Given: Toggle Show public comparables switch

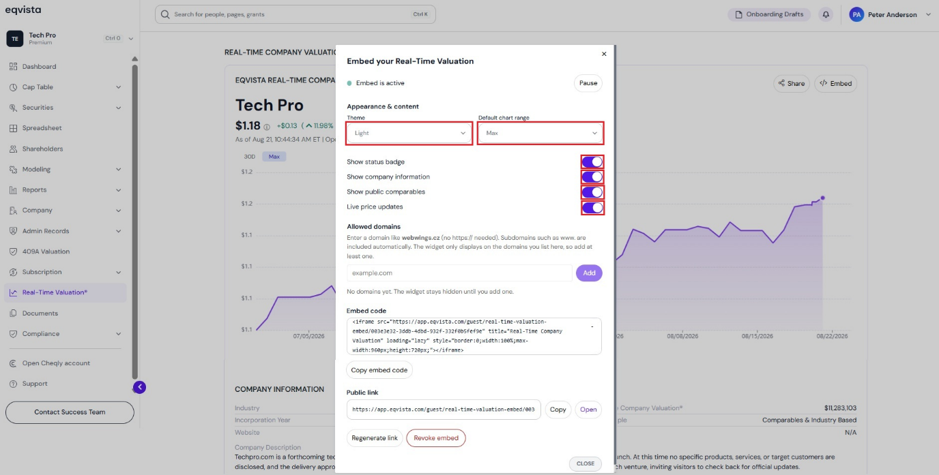Looking at the screenshot, I should coord(592,192).
